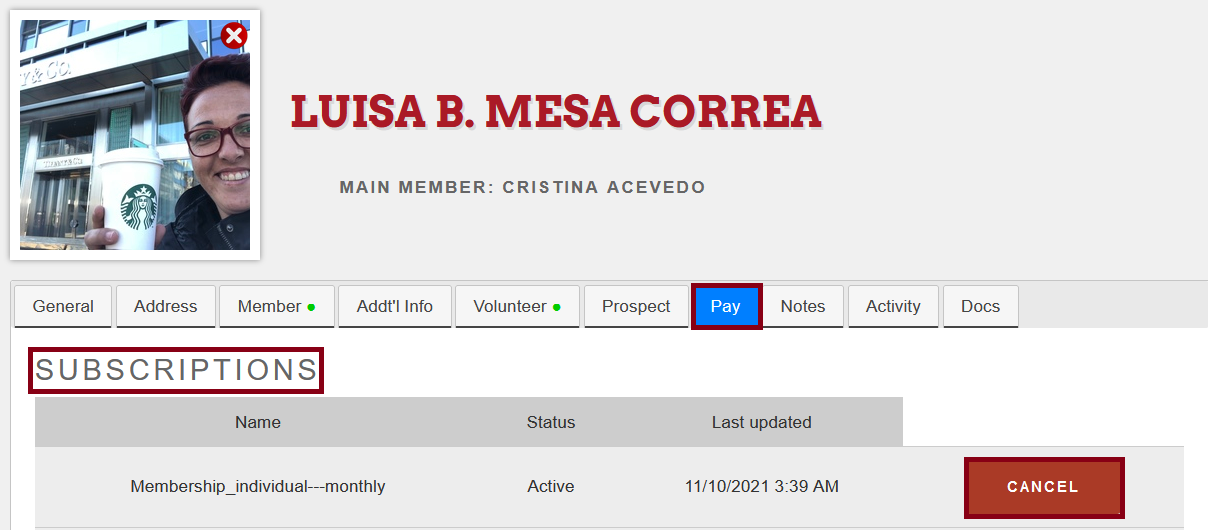Click the member profile photo
The height and width of the screenshot is (530, 1208).
[135, 135]
